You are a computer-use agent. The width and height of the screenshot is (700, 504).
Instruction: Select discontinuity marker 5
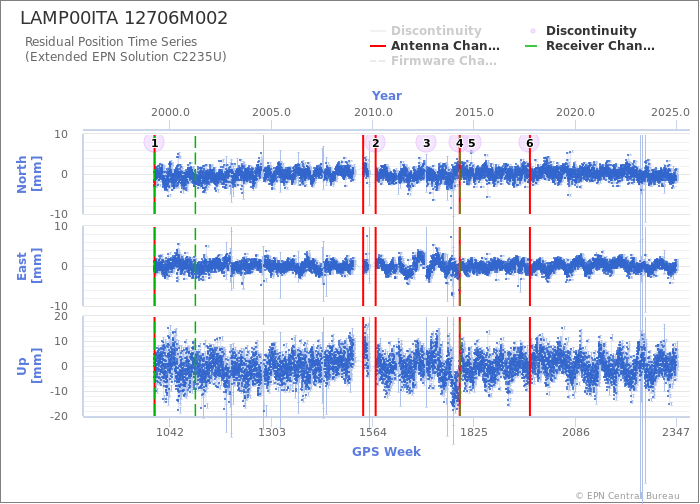click(x=472, y=143)
